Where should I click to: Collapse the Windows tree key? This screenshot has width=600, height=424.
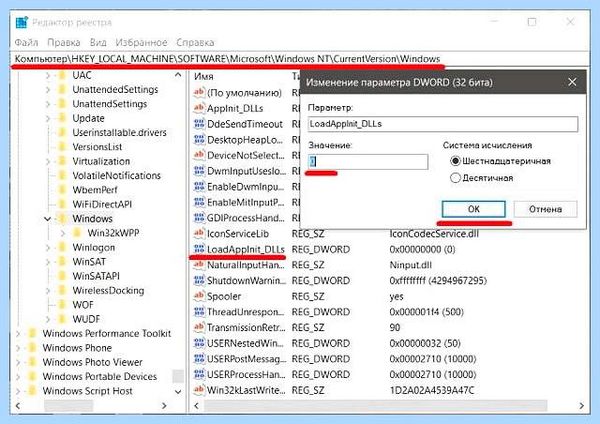click(x=47, y=219)
